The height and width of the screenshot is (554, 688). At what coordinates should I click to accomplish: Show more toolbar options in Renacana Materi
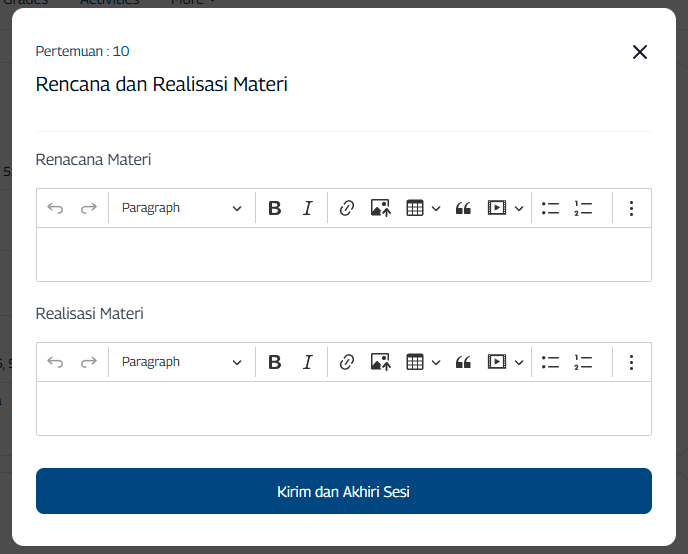pyautogui.click(x=631, y=208)
